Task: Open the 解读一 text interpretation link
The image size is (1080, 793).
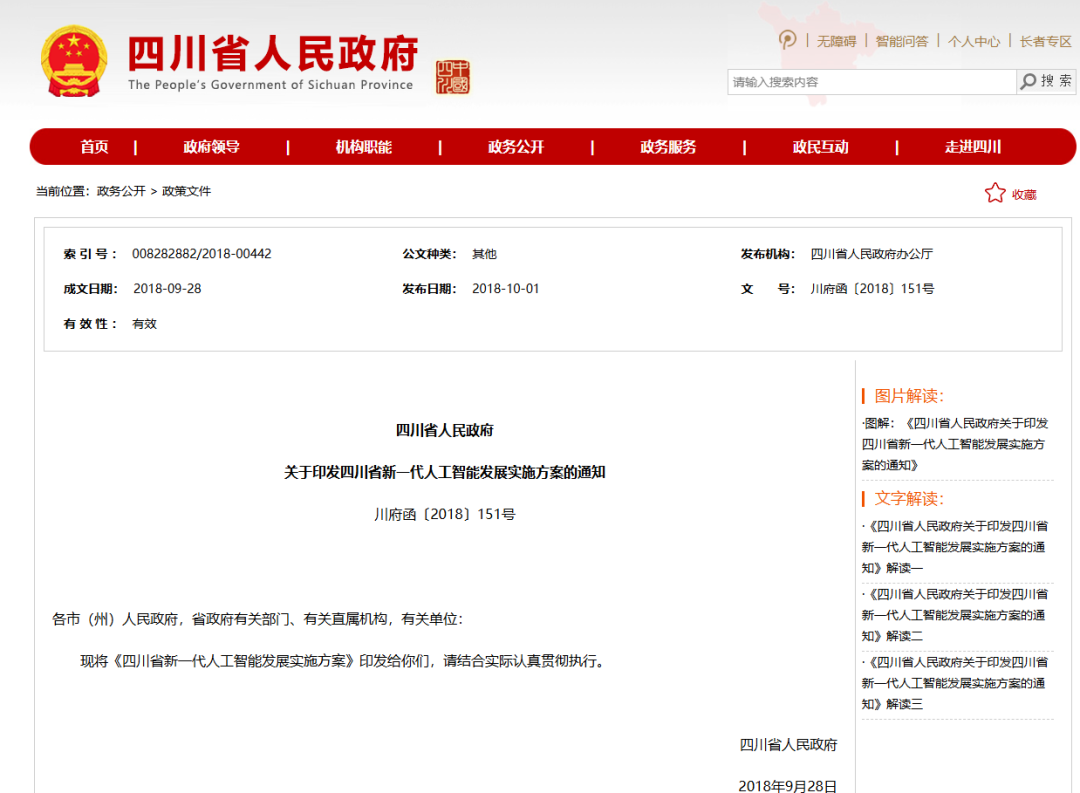Action: point(954,546)
